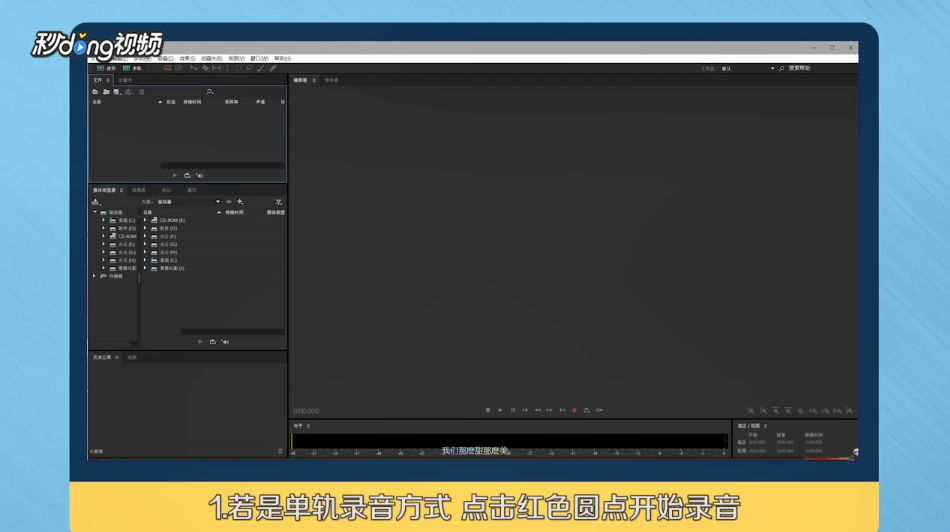950x532 pixels.
Task: Click the Media Browser horizontal scrollbar
Action: pos(233,331)
